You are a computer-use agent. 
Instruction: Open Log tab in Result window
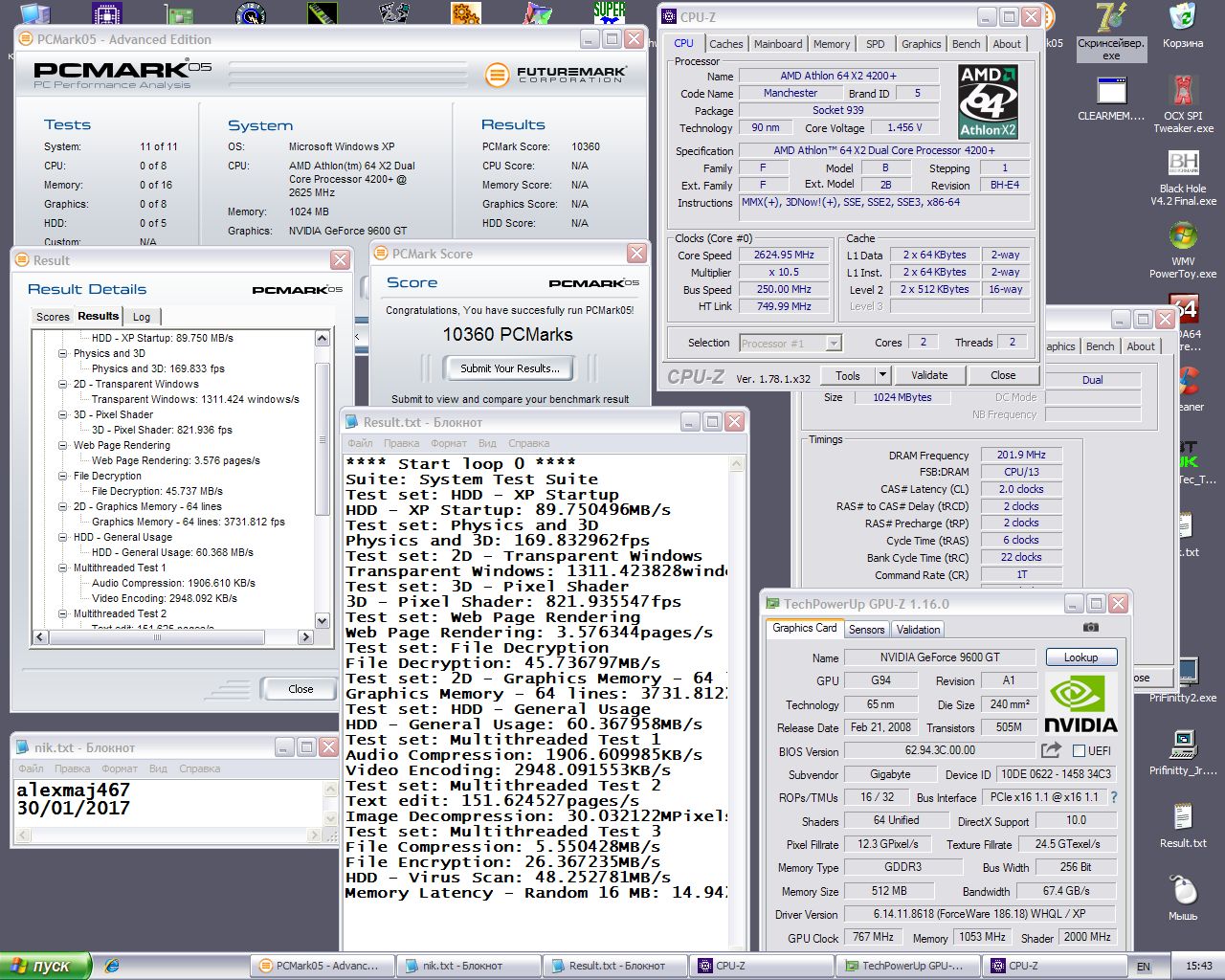(x=142, y=317)
